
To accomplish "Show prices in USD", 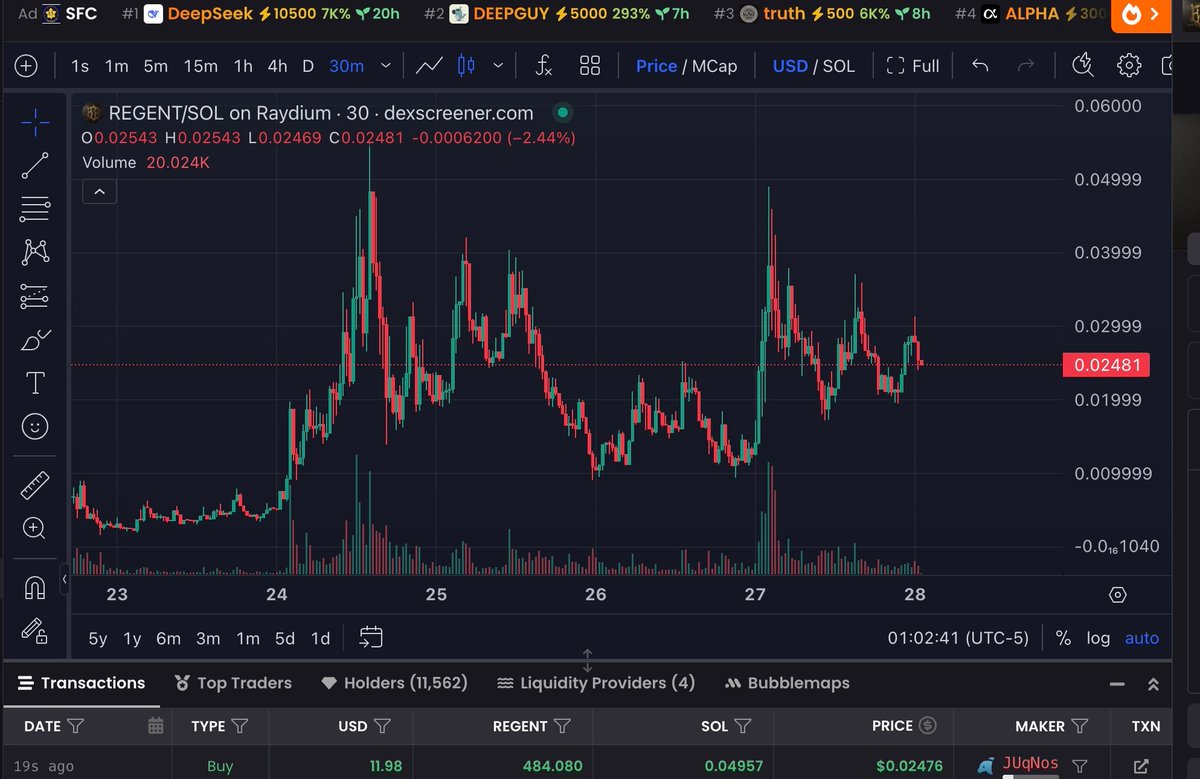I will coord(790,66).
